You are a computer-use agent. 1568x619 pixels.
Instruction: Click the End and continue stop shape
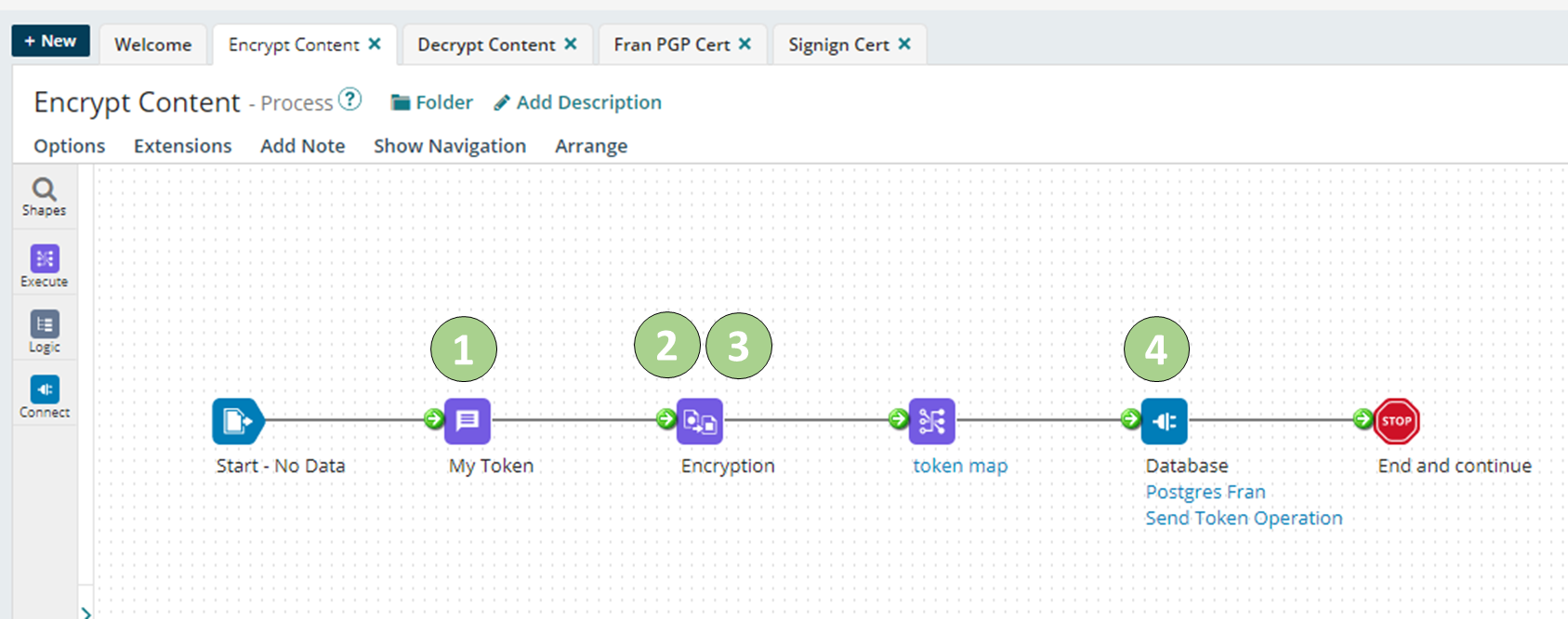pyautogui.click(x=1397, y=420)
